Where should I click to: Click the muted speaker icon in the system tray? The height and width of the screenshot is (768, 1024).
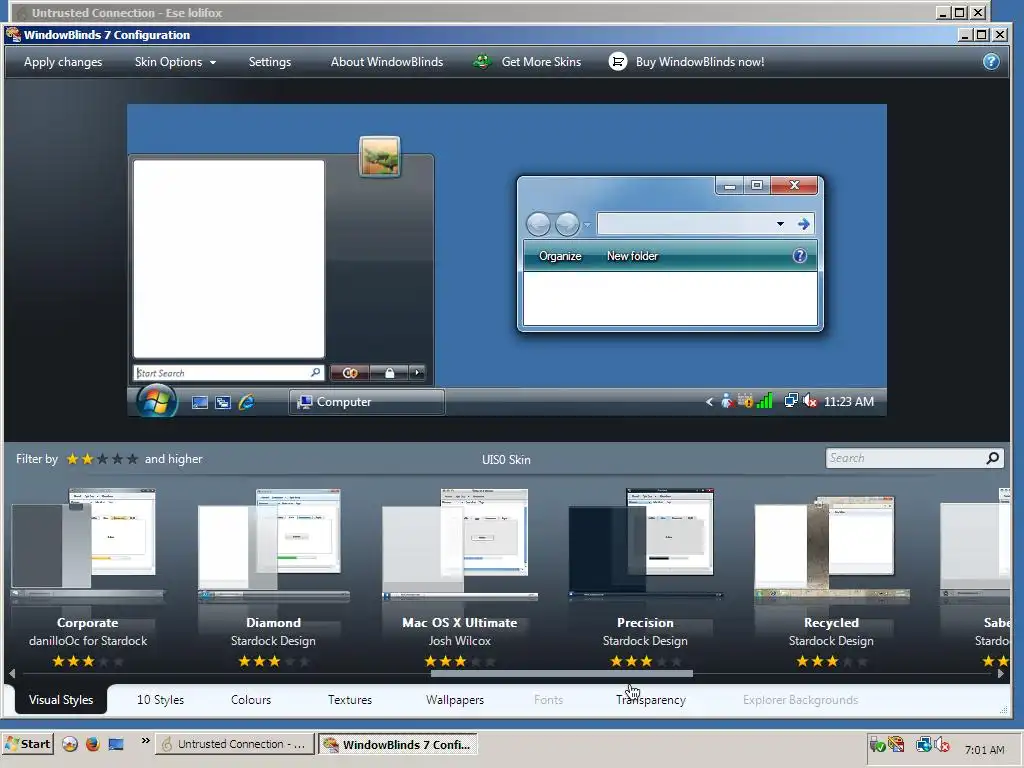pyautogui.click(x=942, y=744)
